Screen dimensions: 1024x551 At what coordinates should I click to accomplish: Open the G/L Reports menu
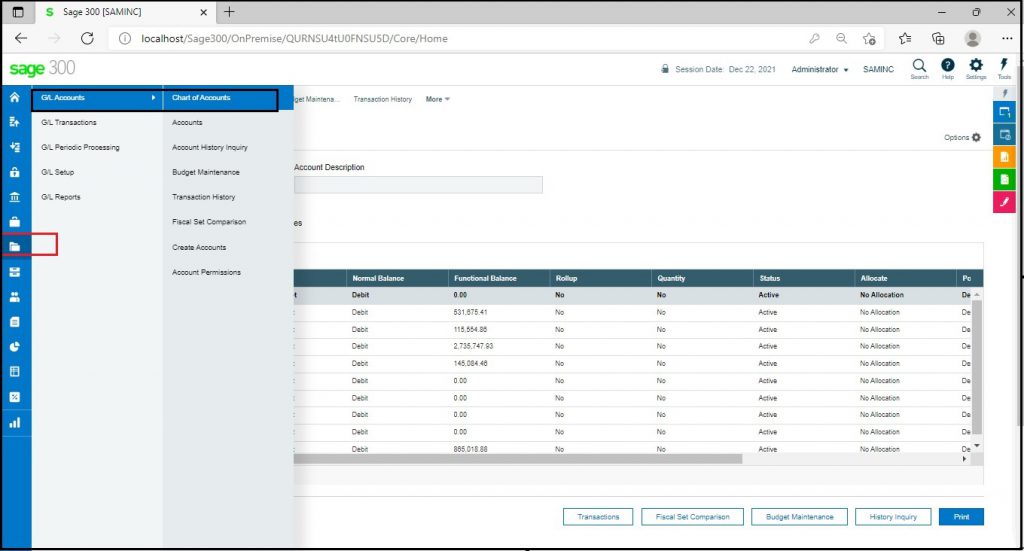tap(61, 197)
